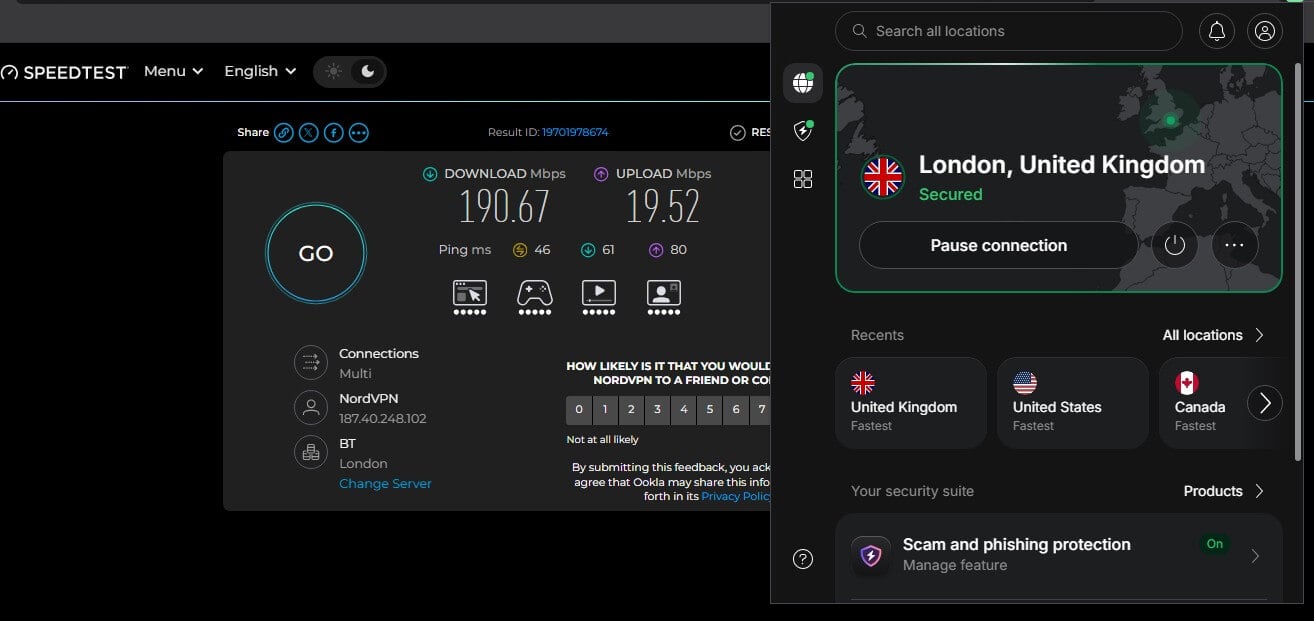
Task: Toggle the light/dark theme switch
Action: coord(350,71)
